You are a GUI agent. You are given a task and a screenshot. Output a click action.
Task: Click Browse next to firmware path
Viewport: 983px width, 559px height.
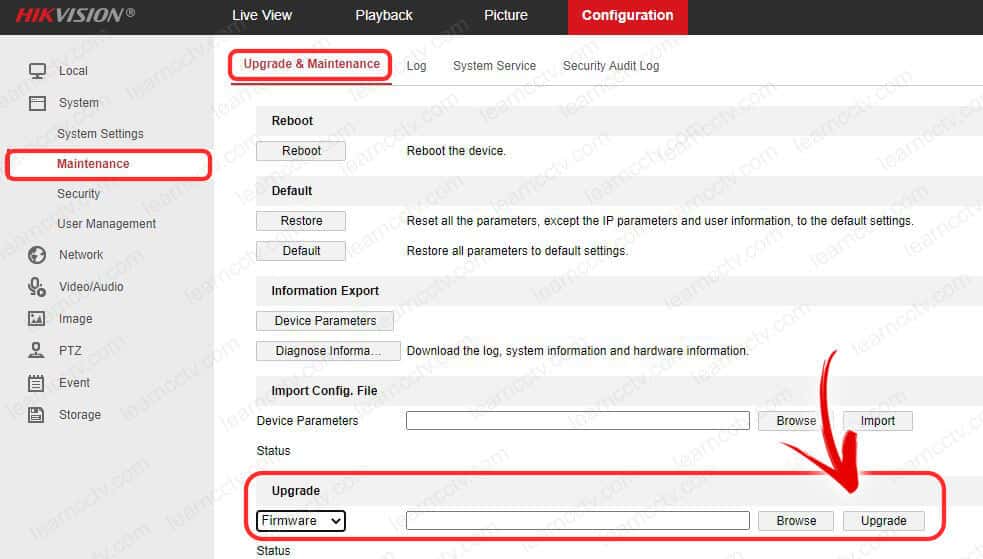tap(796, 521)
